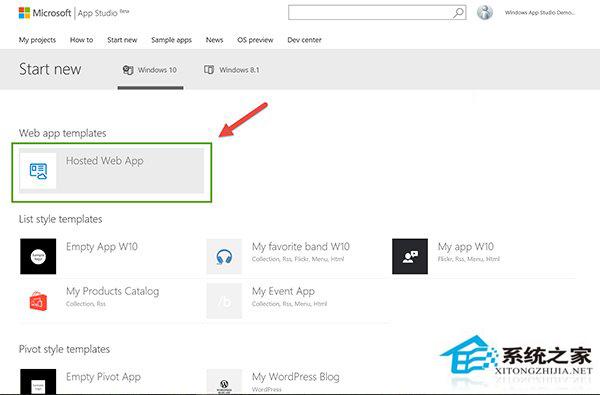Click the My WordPress Blog icon

click(x=224, y=382)
